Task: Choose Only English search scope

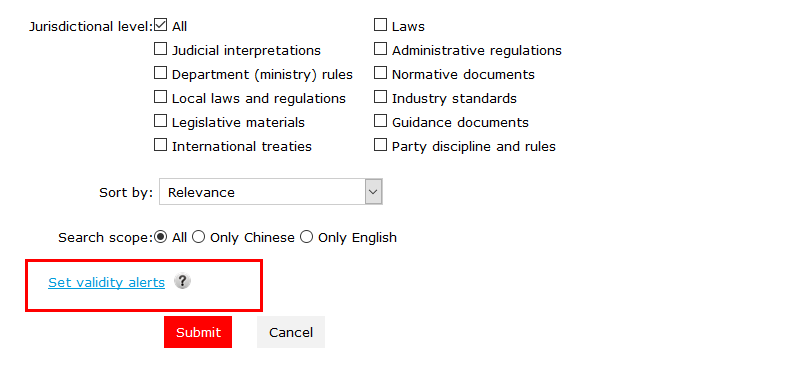Action: (x=306, y=237)
